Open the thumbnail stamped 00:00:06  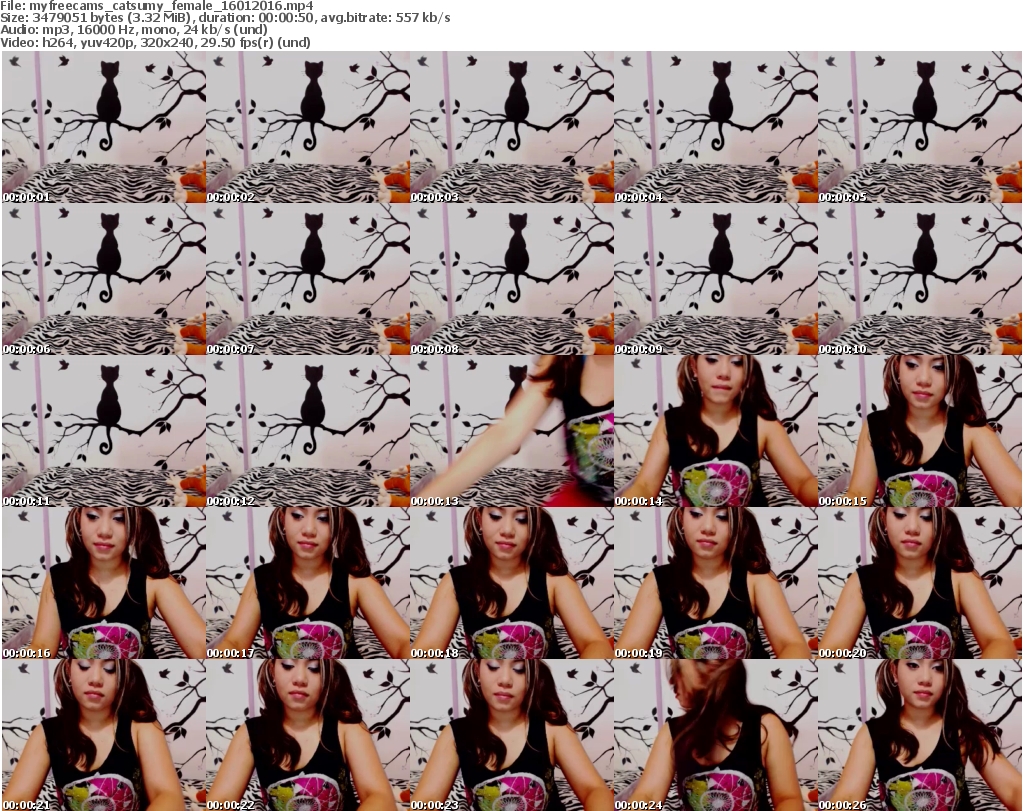point(104,279)
